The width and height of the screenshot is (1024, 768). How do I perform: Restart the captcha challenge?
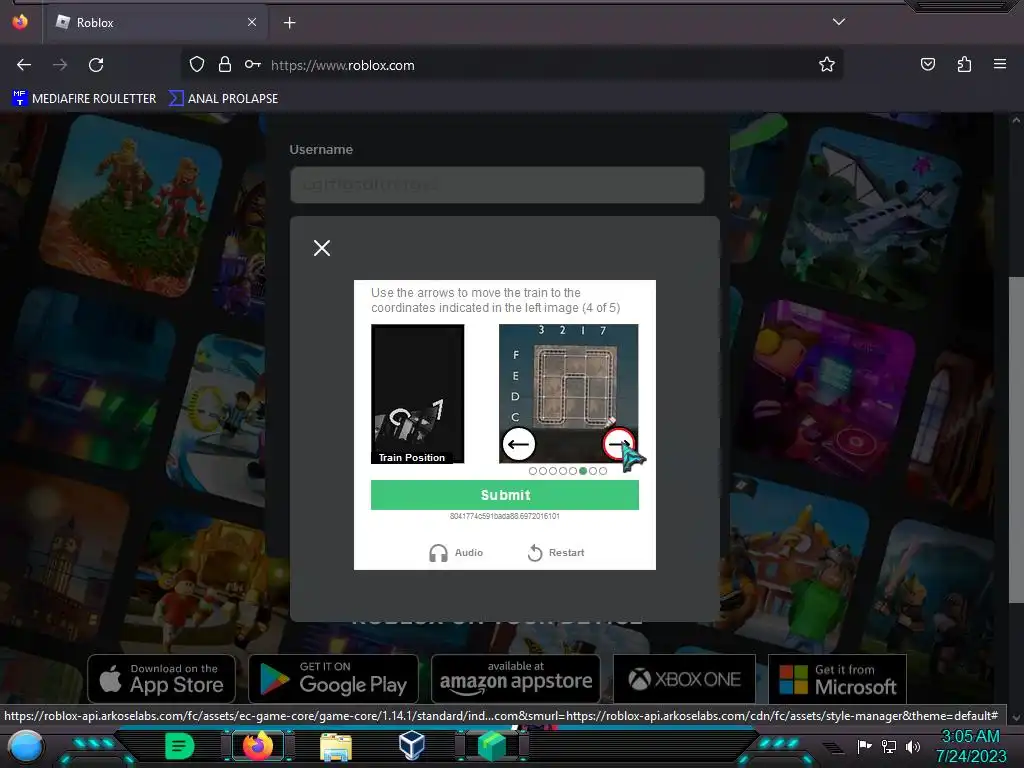[556, 552]
